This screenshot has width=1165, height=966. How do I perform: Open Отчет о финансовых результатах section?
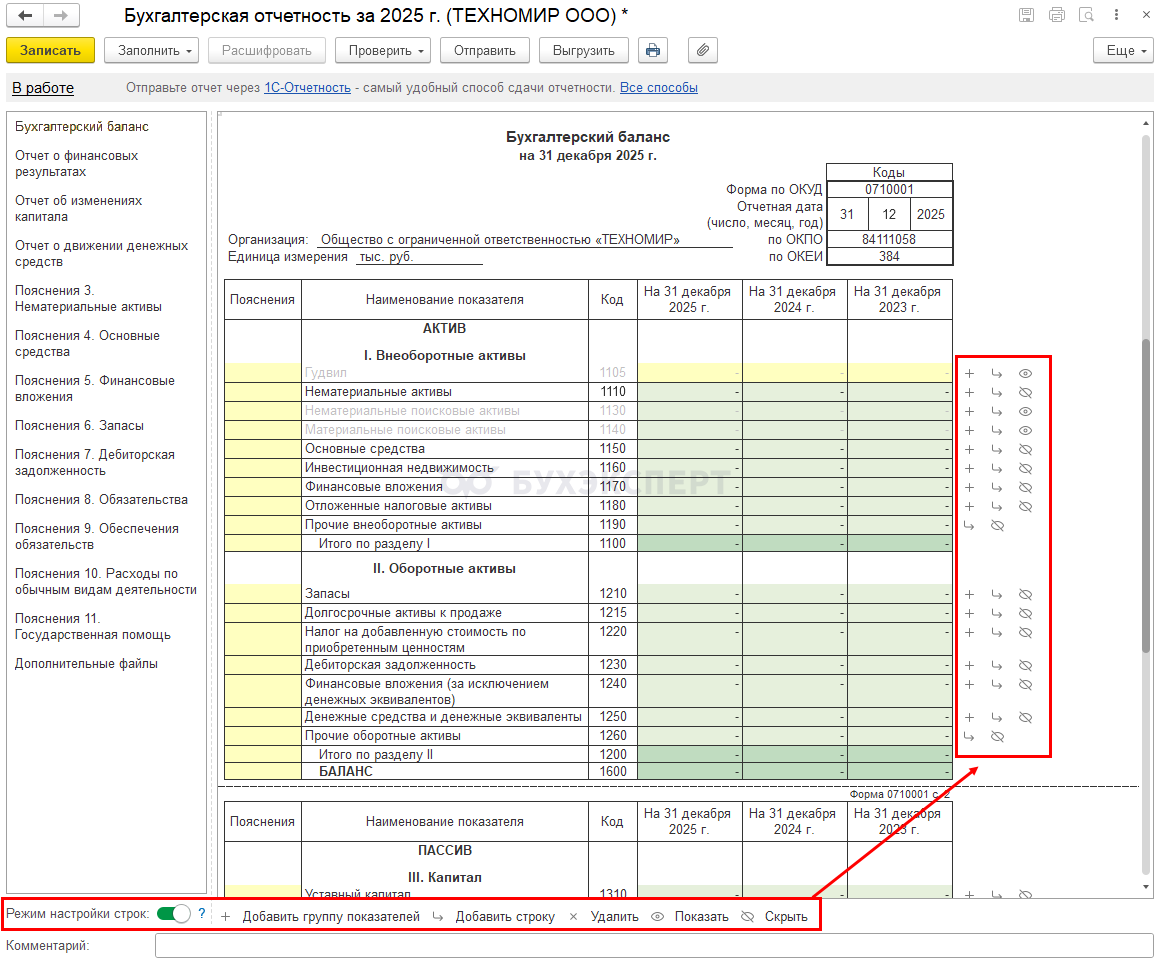(x=77, y=164)
